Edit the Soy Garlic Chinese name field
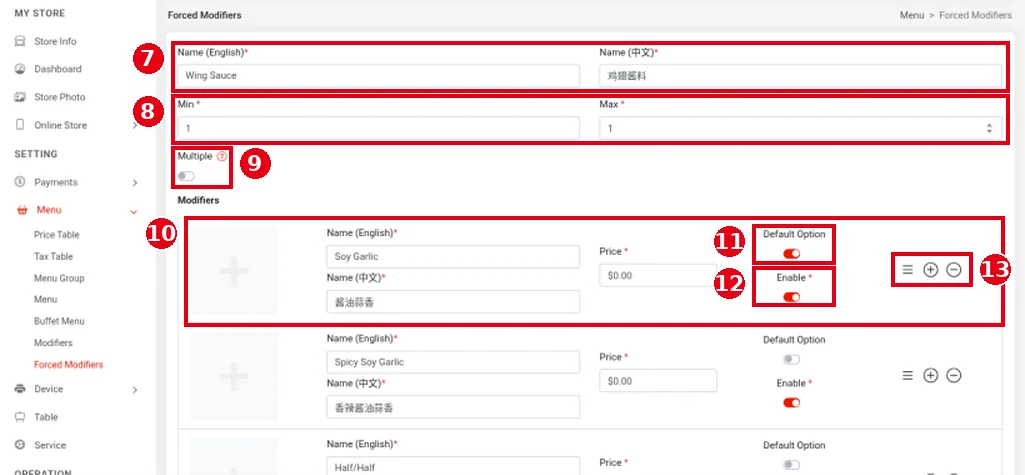This screenshot has height=475, width=1025. click(453, 302)
